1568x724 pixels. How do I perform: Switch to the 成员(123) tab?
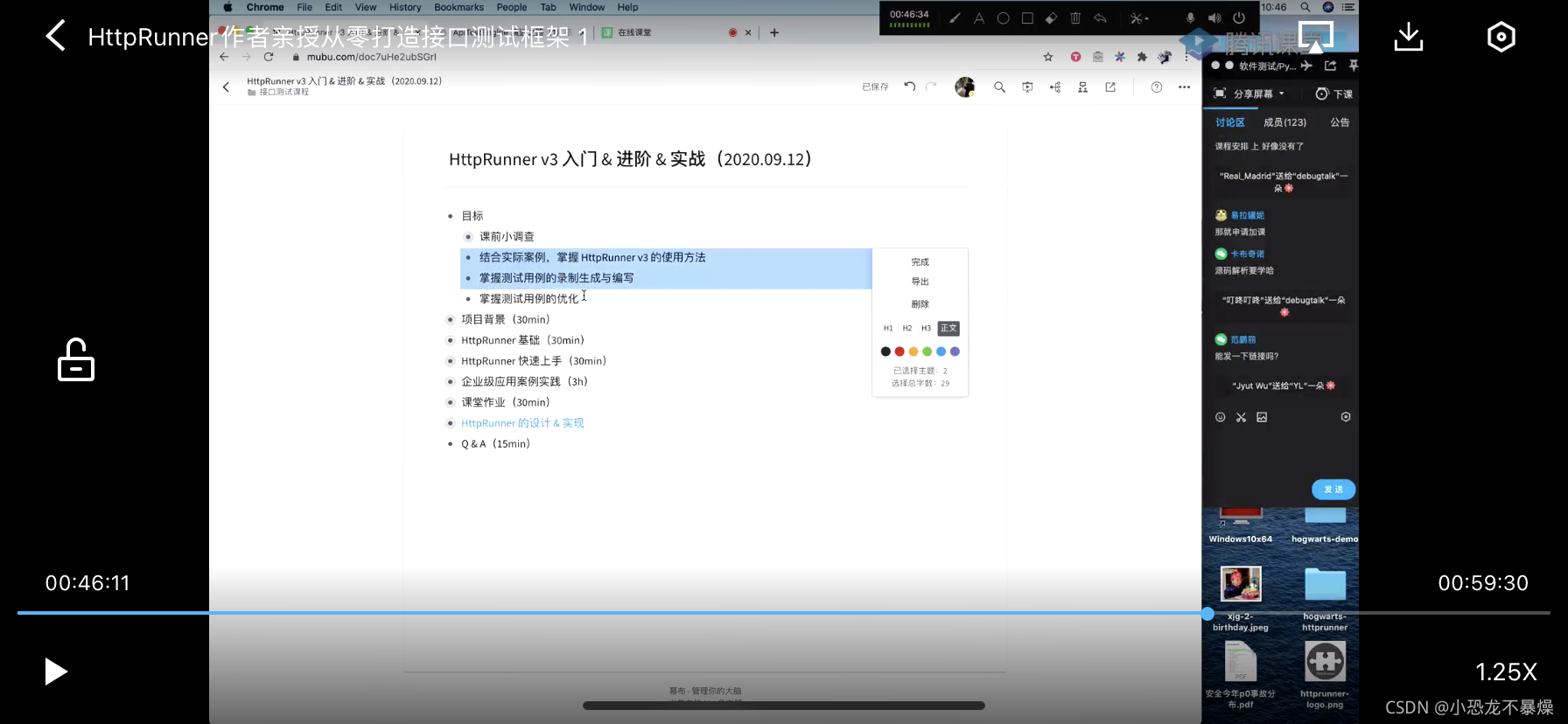pyautogui.click(x=1284, y=122)
